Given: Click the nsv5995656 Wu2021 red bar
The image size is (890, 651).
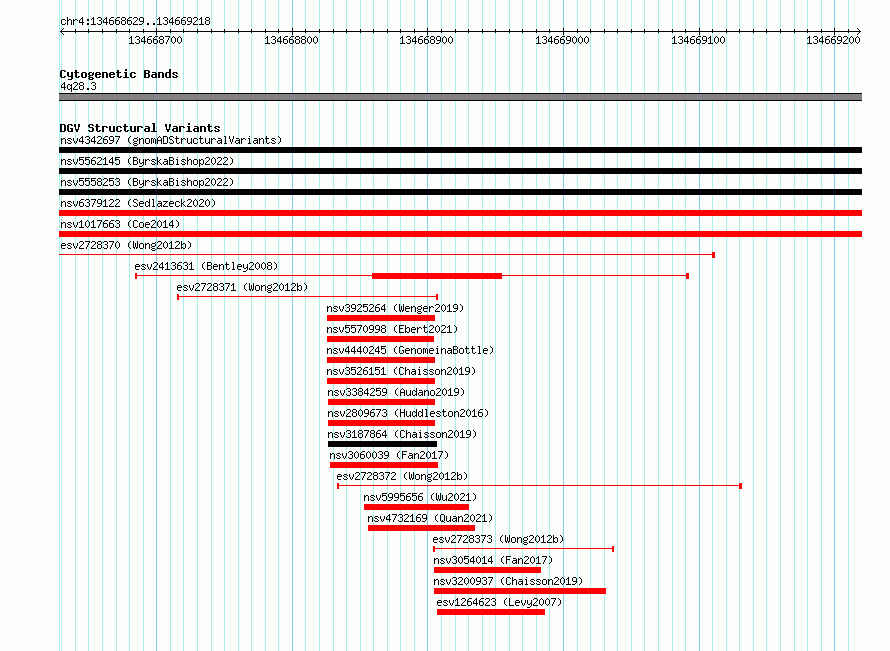Looking at the screenshot, I should click(417, 507).
